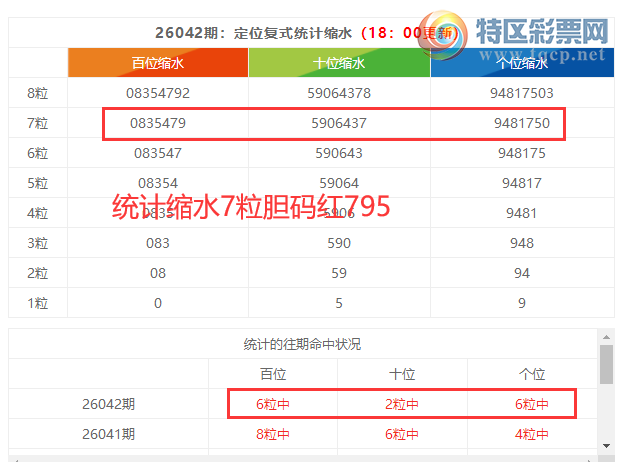The image size is (618, 462).
Task: Click the 5粒 row label
Action: coord(38,183)
